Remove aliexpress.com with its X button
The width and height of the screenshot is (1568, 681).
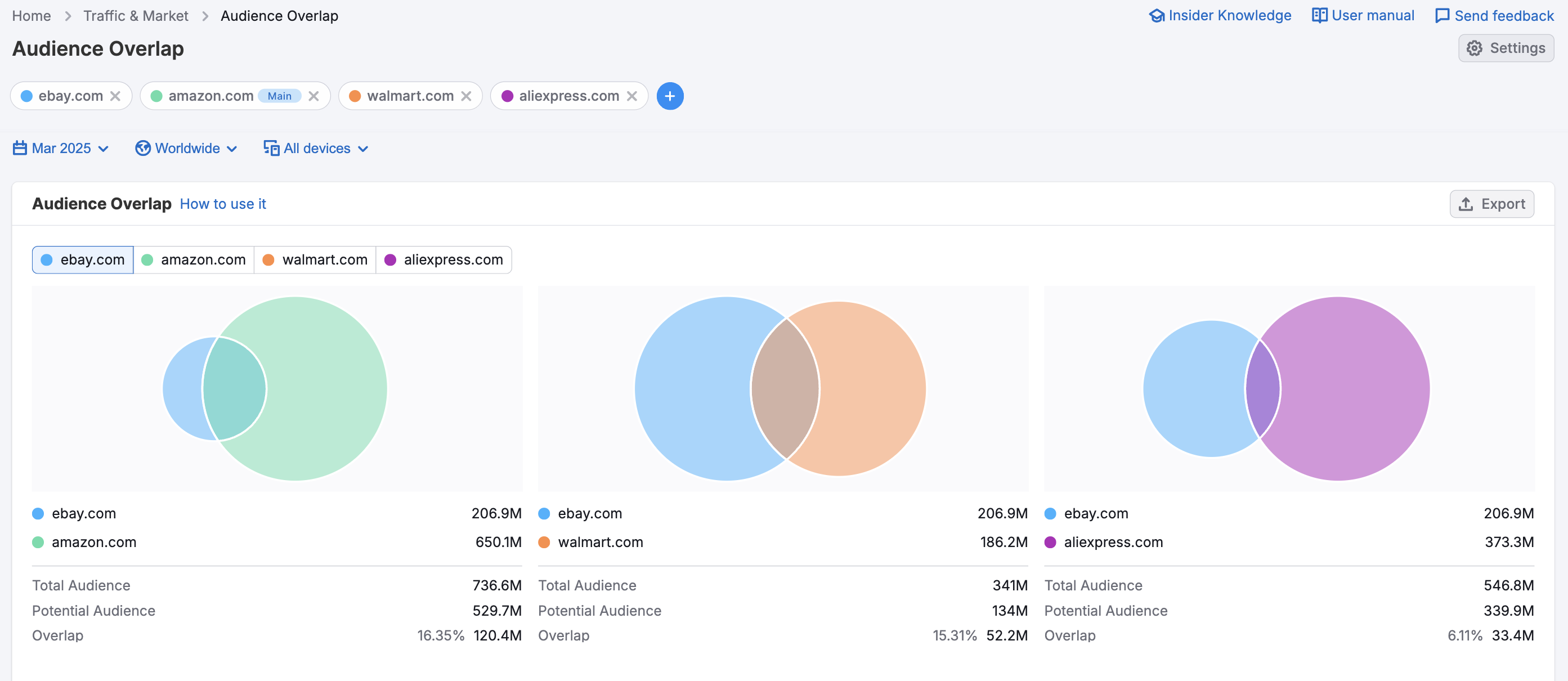633,96
